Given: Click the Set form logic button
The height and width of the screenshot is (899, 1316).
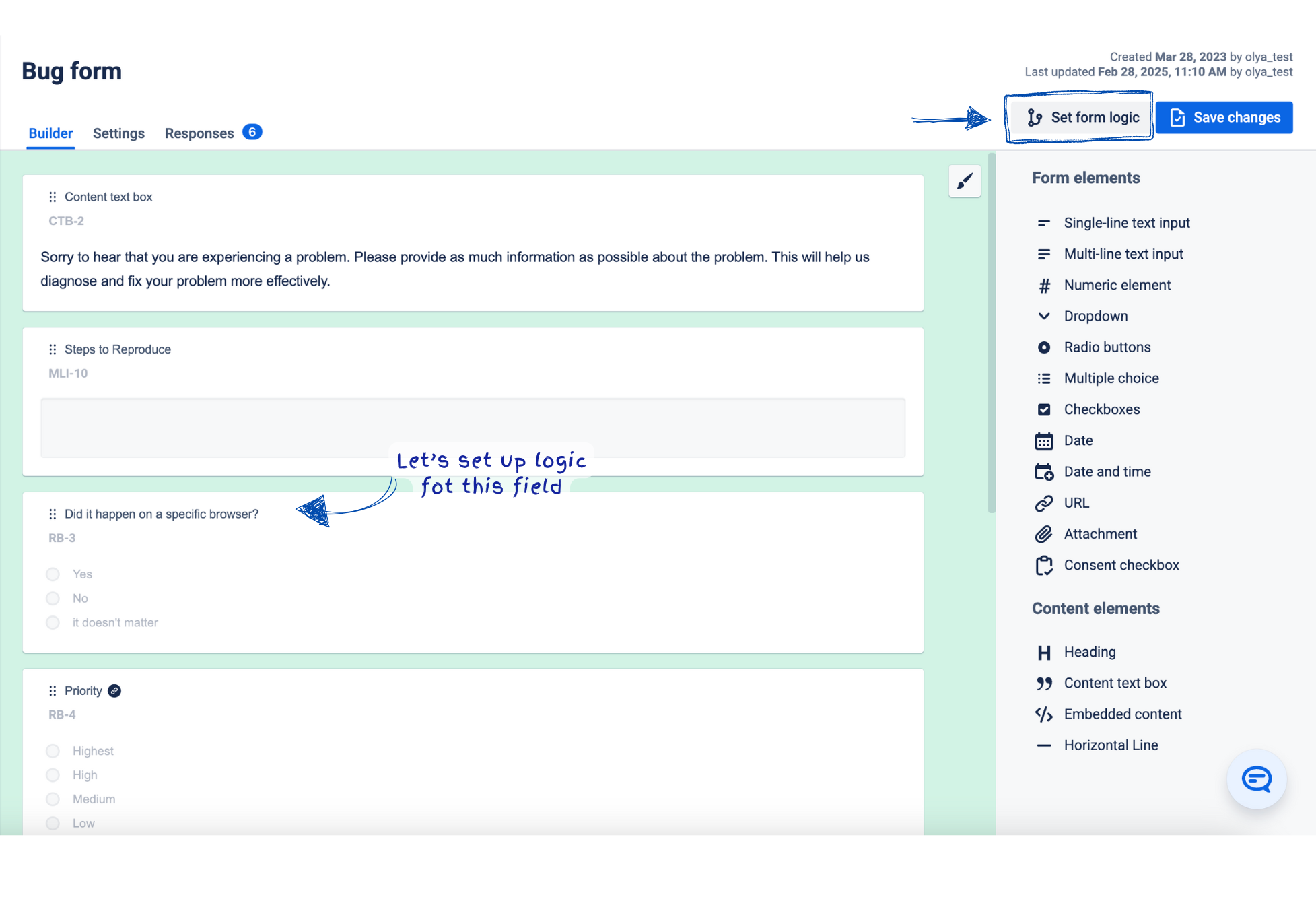Looking at the screenshot, I should [1082, 118].
